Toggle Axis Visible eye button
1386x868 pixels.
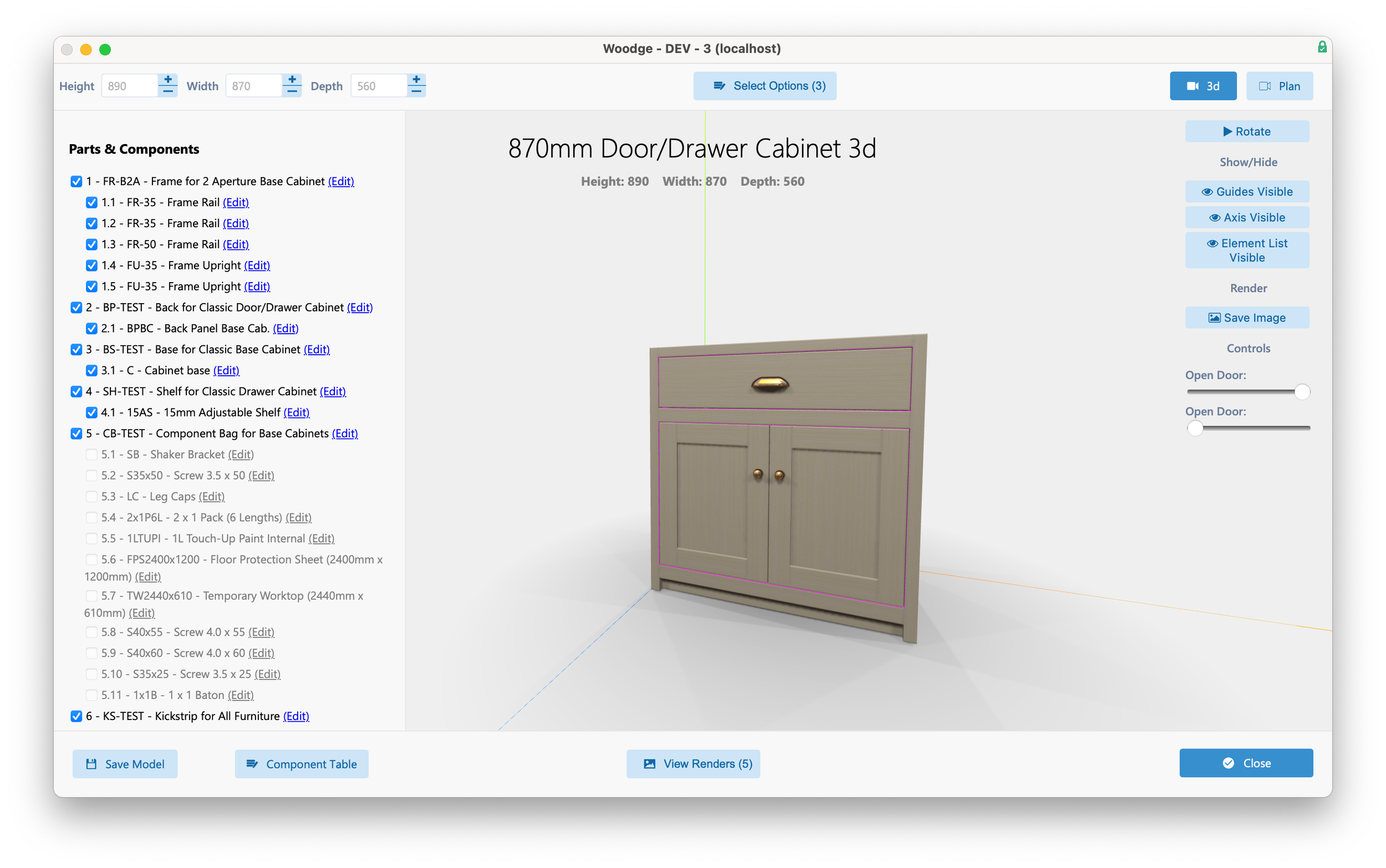(x=1246, y=218)
